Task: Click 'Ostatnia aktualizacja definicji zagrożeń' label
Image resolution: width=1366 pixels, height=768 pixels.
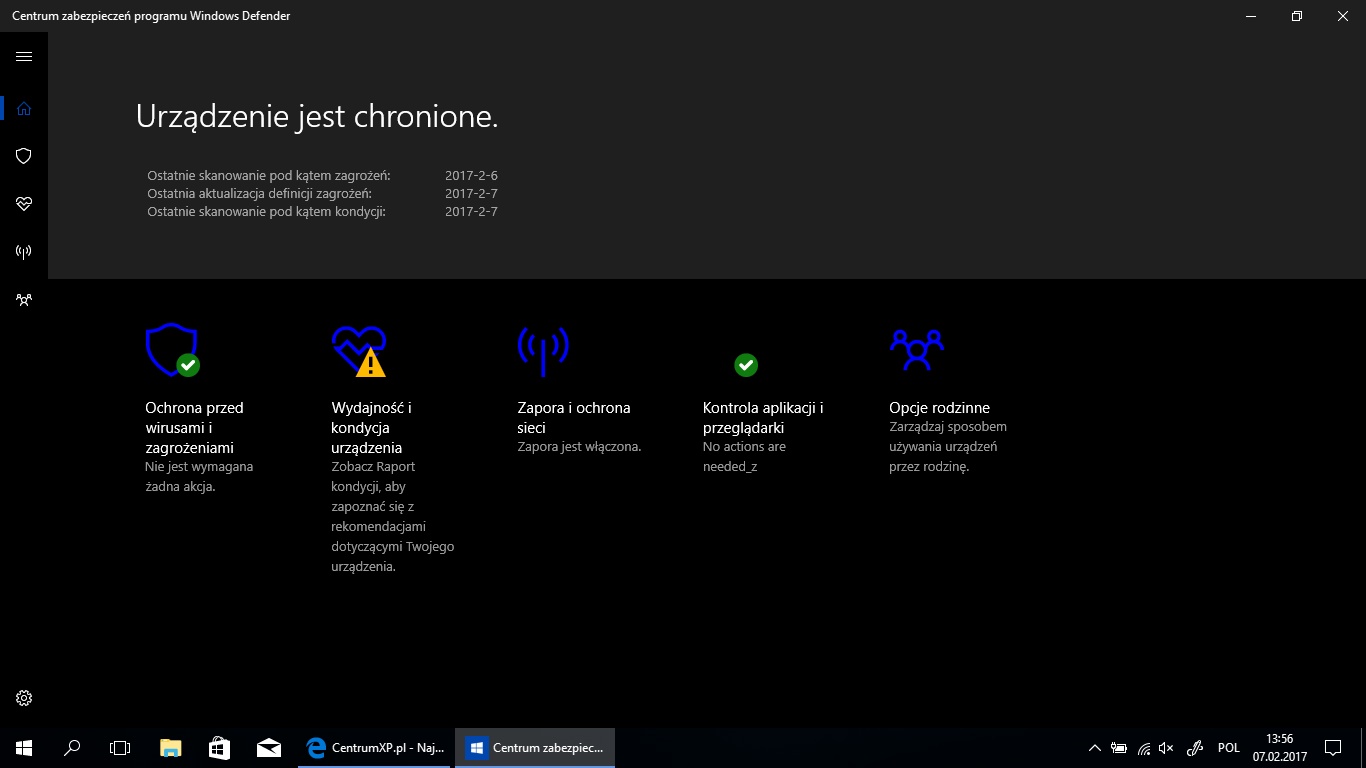Action: (x=259, y=194)
